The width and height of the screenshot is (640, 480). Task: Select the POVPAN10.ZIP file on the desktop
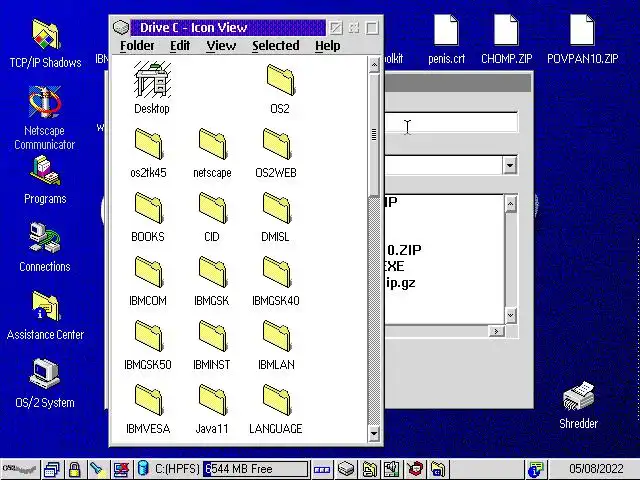(582, 30)
